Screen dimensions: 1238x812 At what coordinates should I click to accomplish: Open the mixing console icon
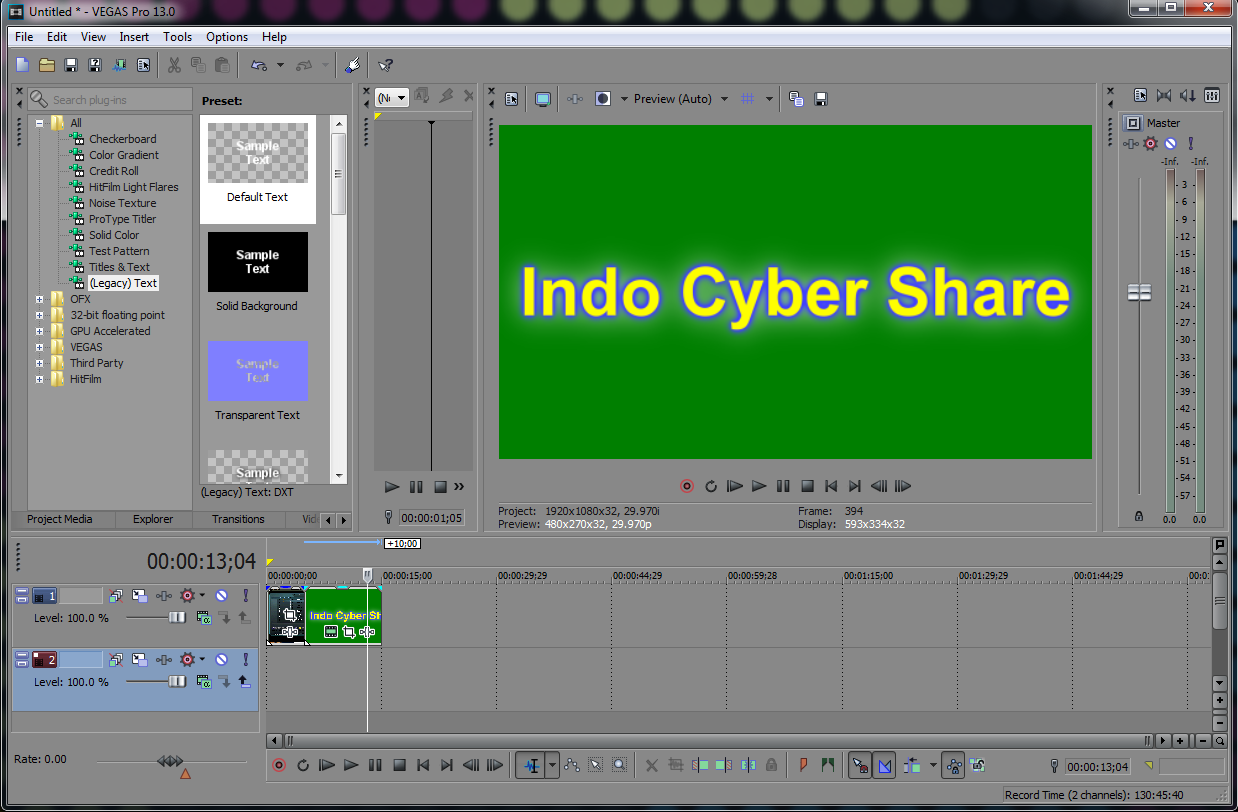[x=1211, y=96]
